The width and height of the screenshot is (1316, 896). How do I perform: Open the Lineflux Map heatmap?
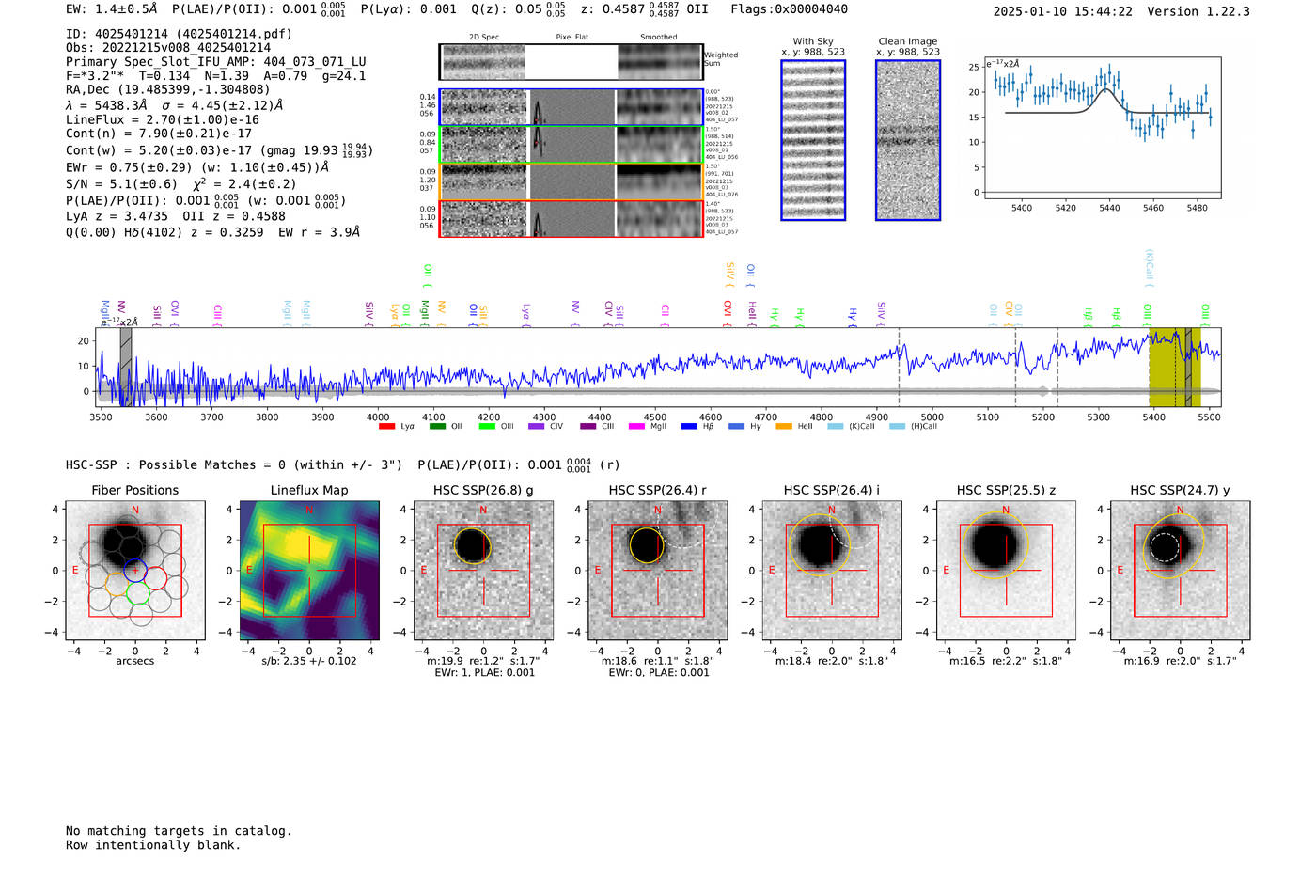309,571
